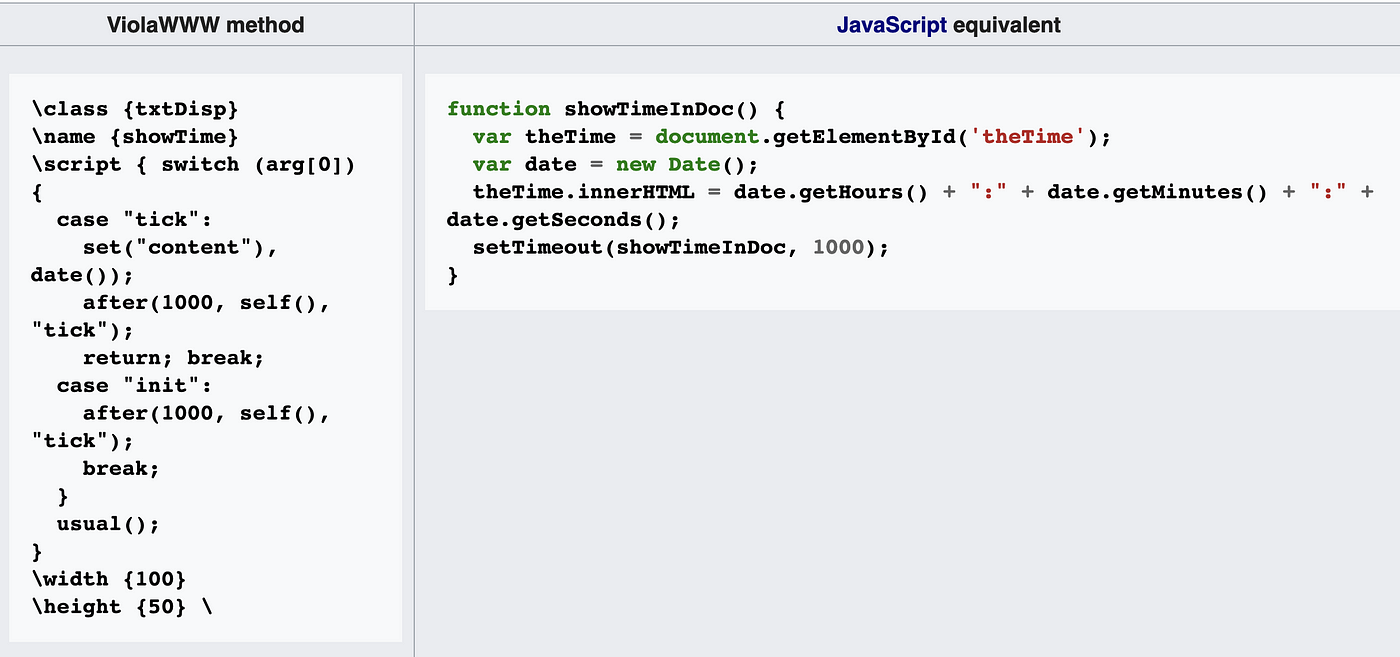Click the "document" keyword in JavaScript code
Image resolution: width=1400 pixels, height=657 pixels.
click(708, 136)
